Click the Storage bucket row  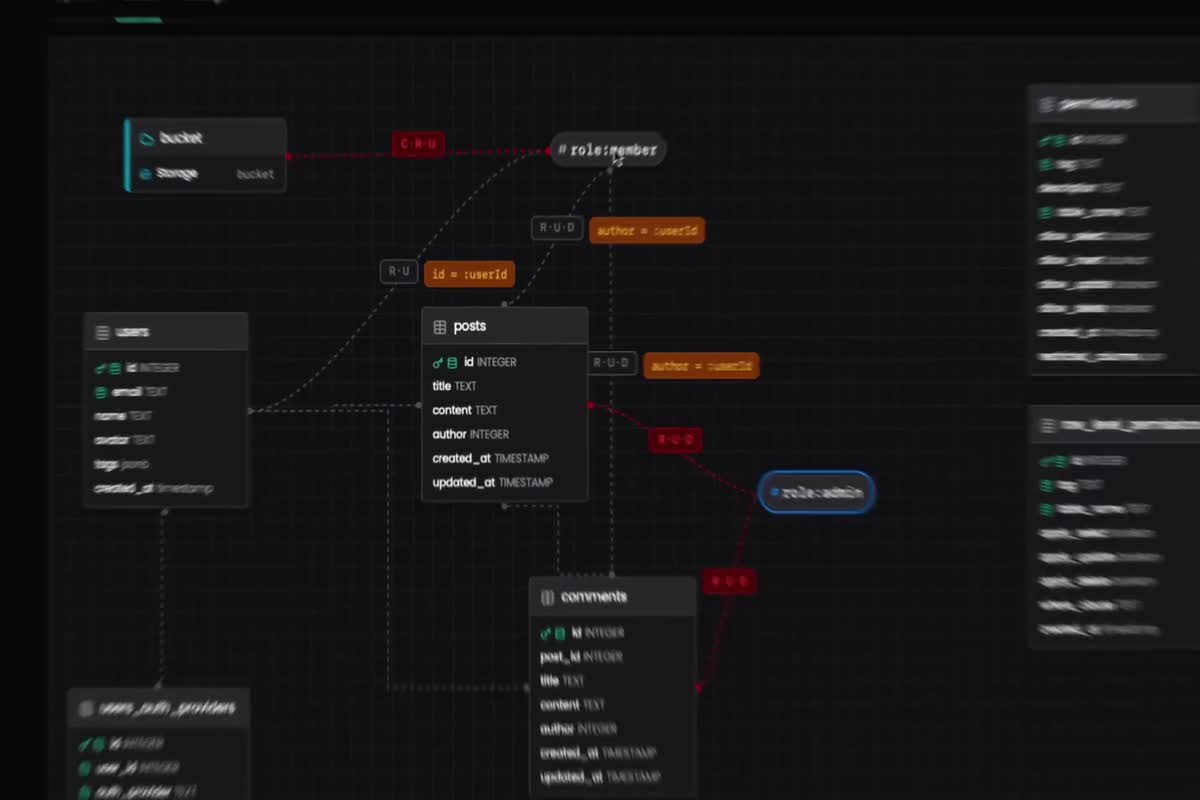207,174
